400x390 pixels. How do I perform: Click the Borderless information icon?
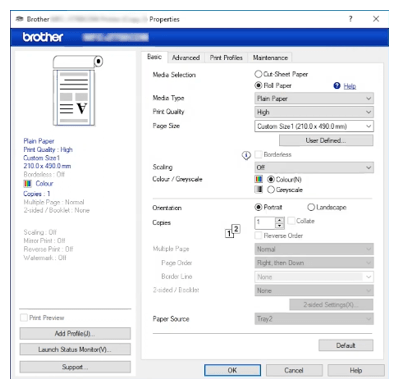click(x=246, y=155)
